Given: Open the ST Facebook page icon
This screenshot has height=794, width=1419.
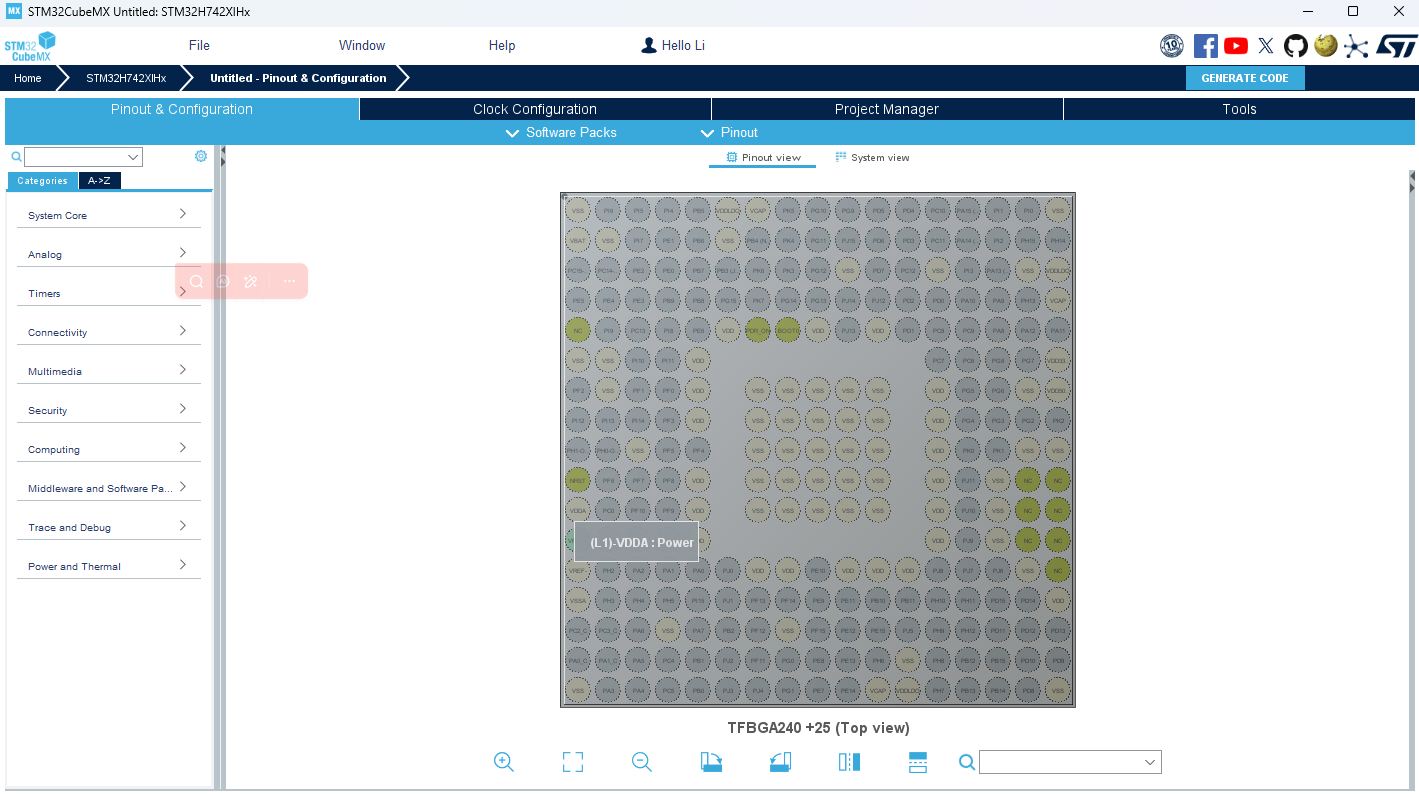Looking at the screenshot, I should (x=1206, y=46).
